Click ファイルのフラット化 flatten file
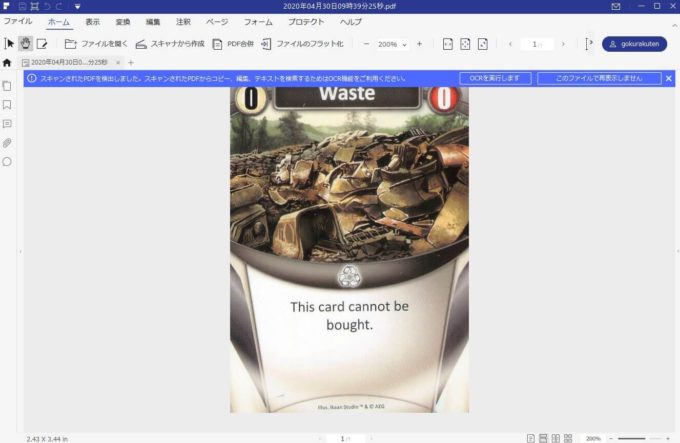This screenshot has height=443, width=680. [x=303, y=44]
